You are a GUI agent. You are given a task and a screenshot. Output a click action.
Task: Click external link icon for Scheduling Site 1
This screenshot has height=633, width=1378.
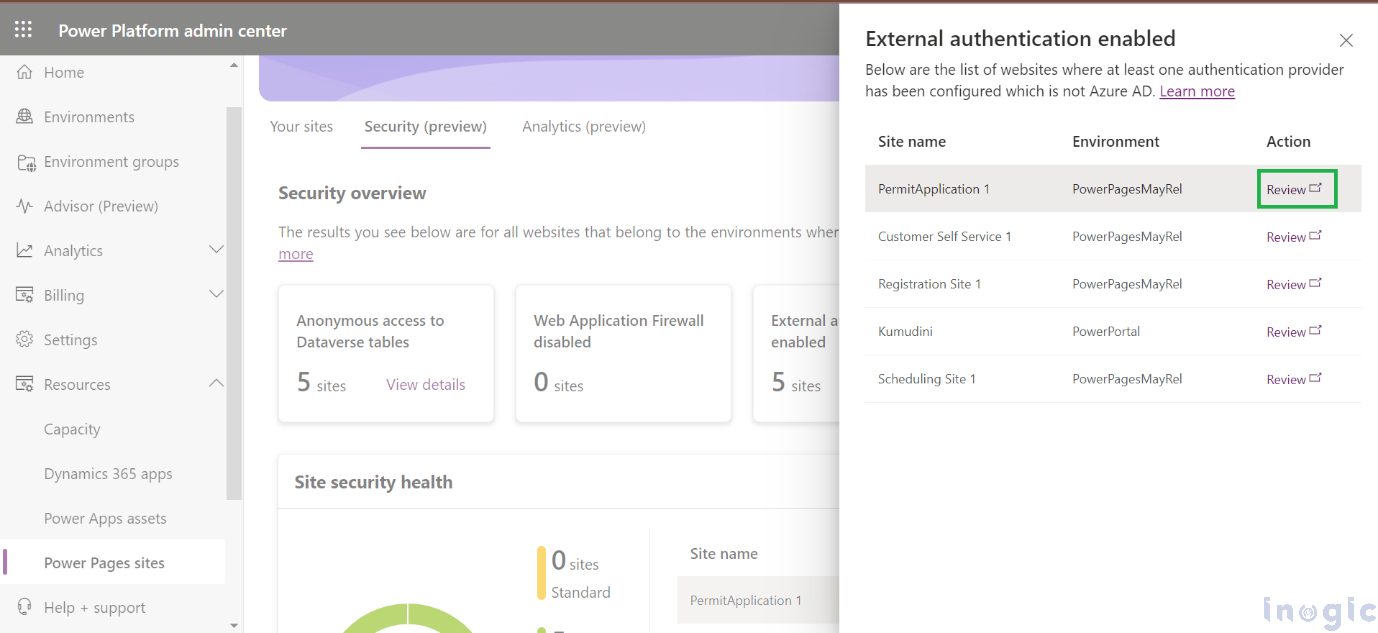pos(1316,378)
